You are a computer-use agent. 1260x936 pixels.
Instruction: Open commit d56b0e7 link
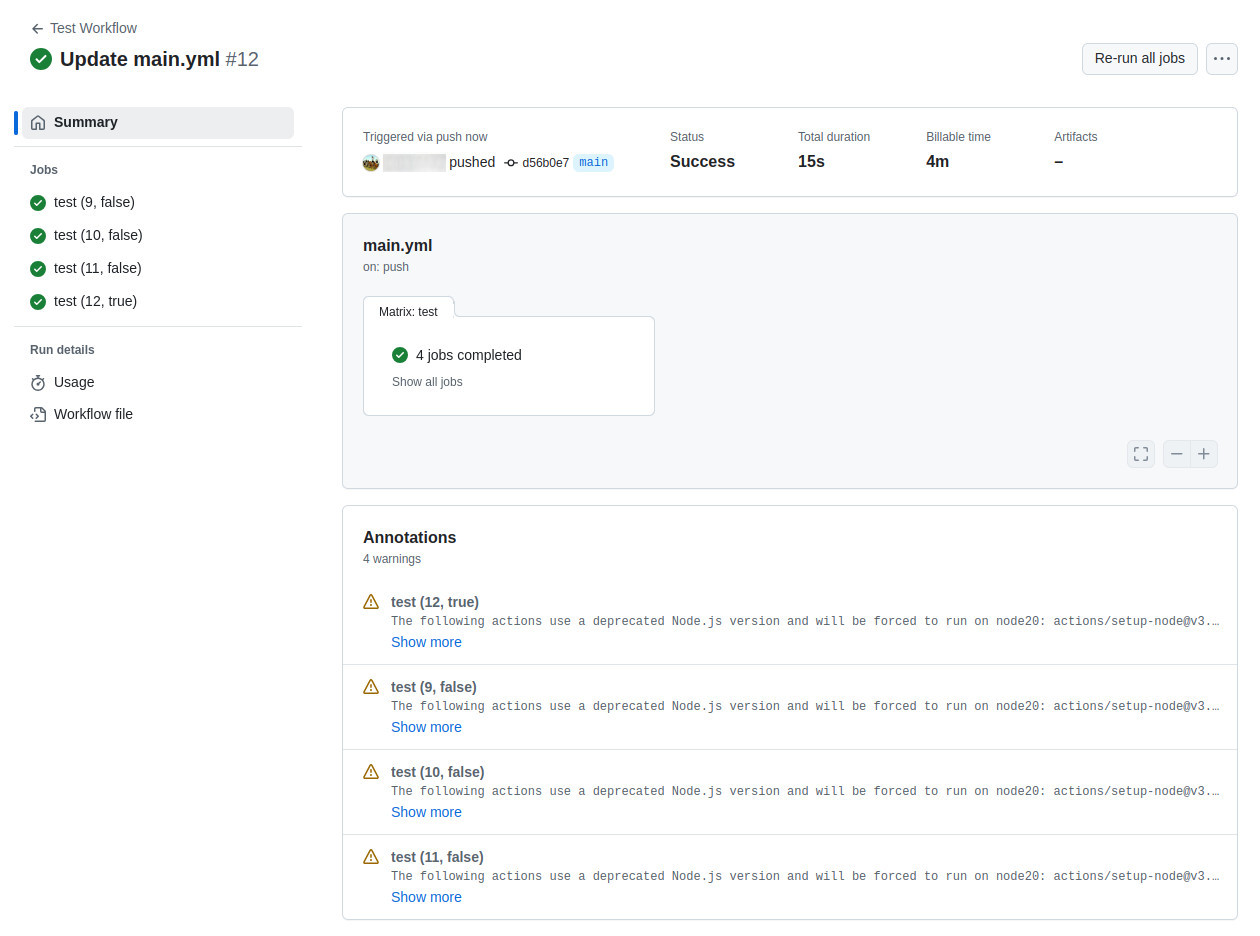[545, 162]
